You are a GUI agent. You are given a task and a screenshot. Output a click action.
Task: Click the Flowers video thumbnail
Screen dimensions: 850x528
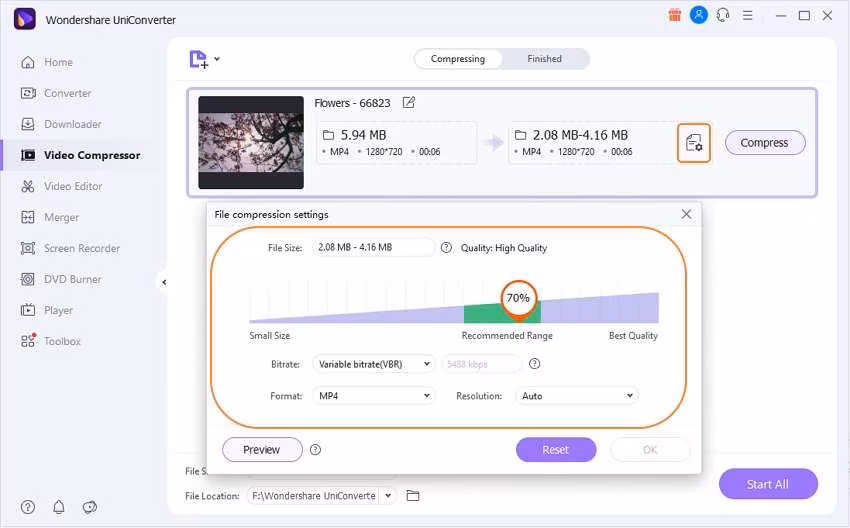[251, 143]
